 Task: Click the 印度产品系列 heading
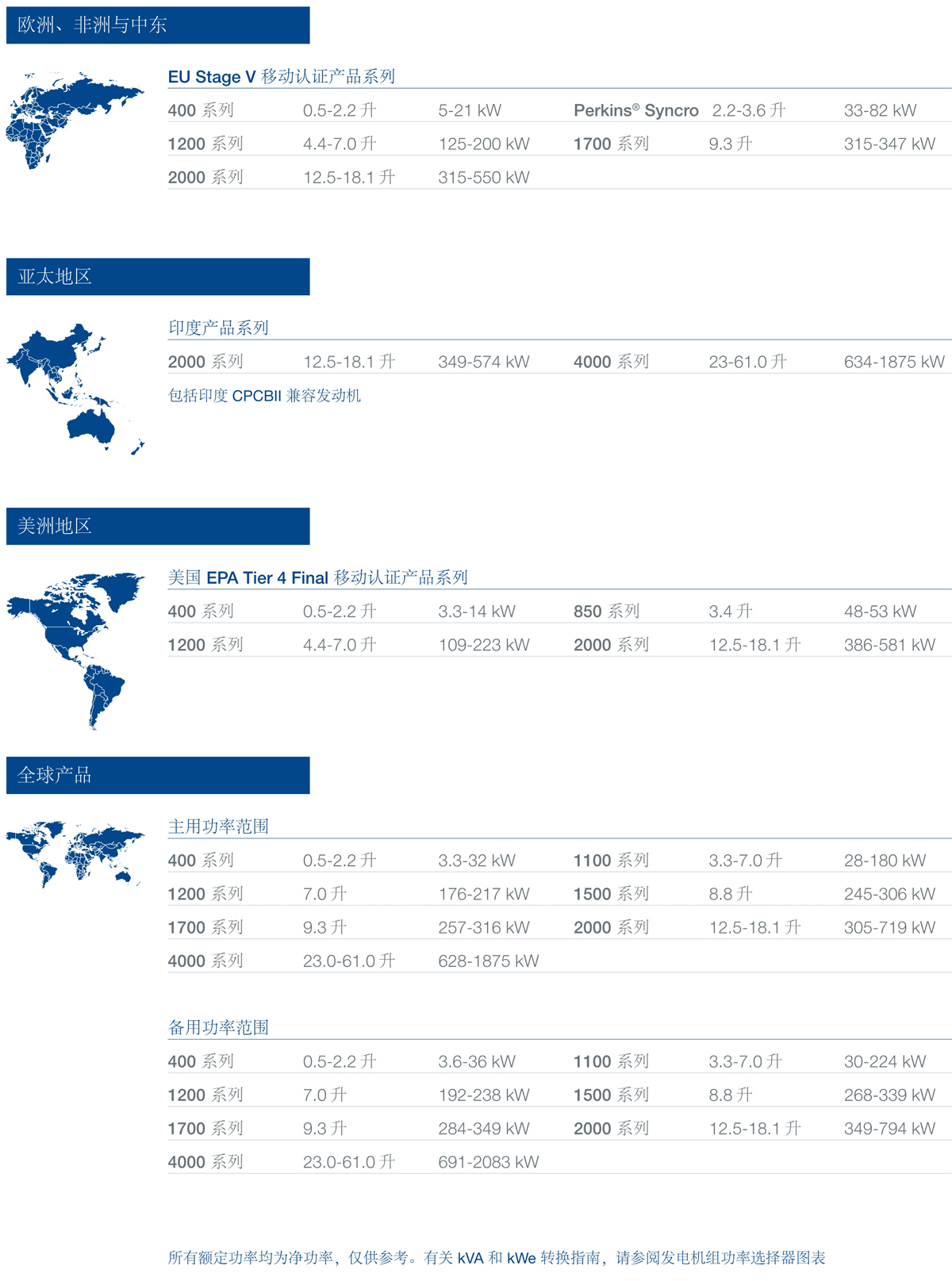[218, 328]
